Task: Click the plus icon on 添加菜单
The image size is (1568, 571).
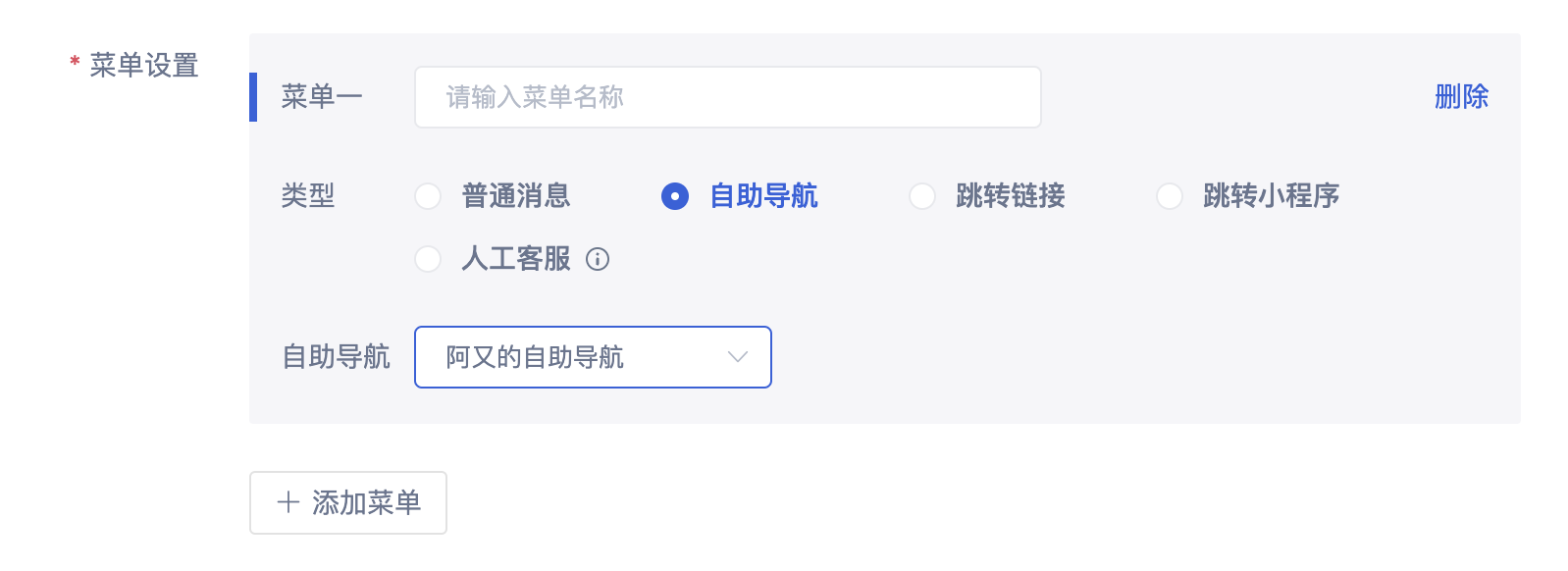Action: pos(288,503)
